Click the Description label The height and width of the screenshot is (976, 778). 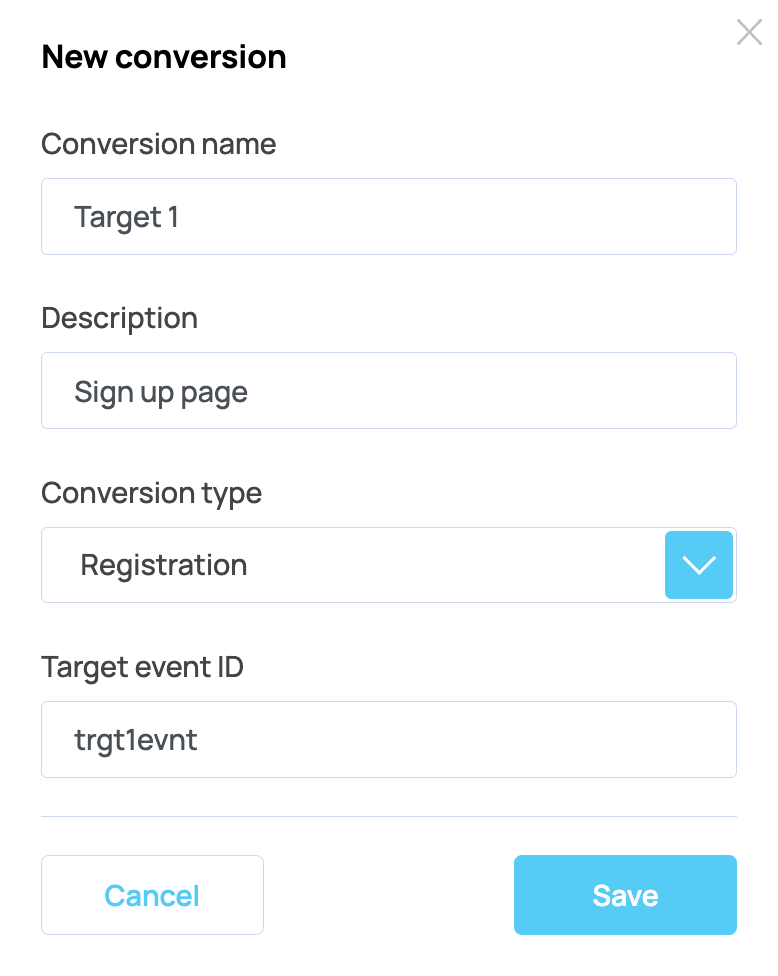pyautogui.click(x=119, y=318)
